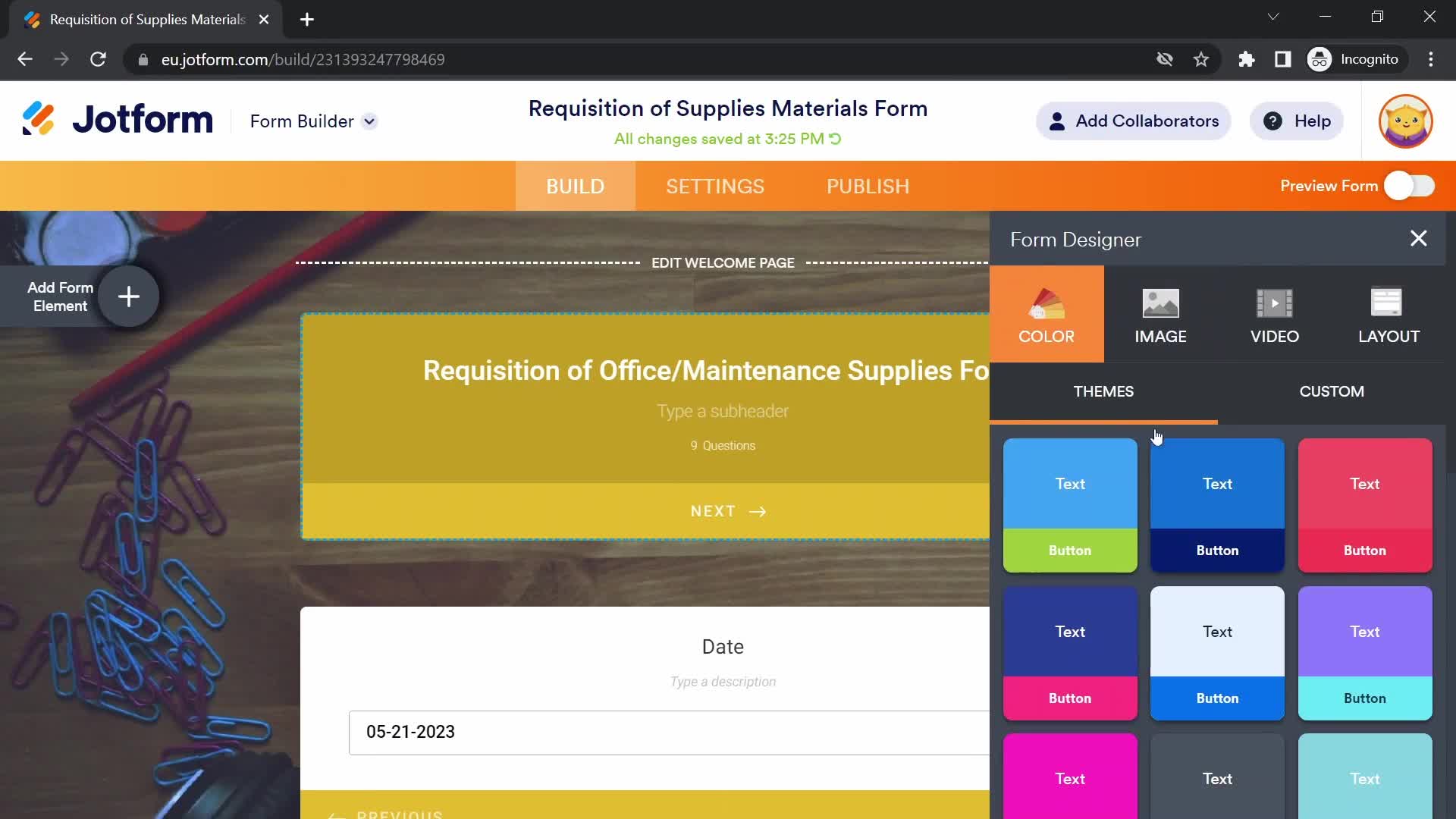Click the PUBLISH navigation tab
1456x819 pixels.
tap(867, 186)
